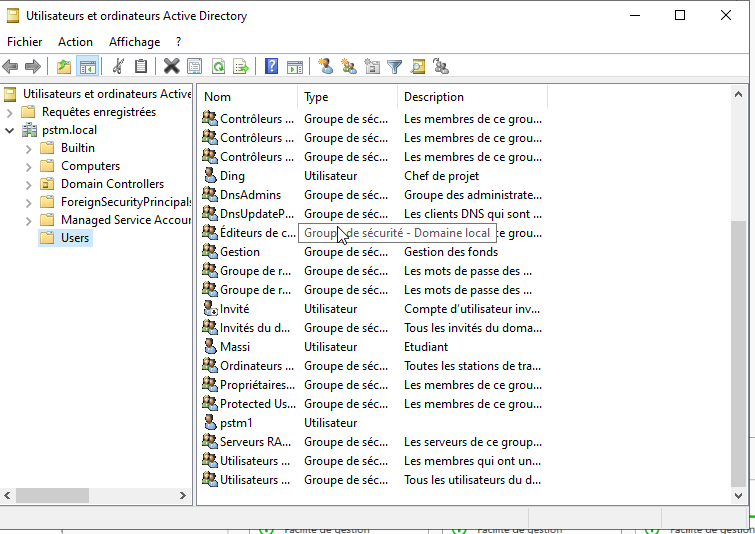Sort list by the Nom column header
Image resolution: width=755 pixels, height=534 pixels.
click(247, 97)
